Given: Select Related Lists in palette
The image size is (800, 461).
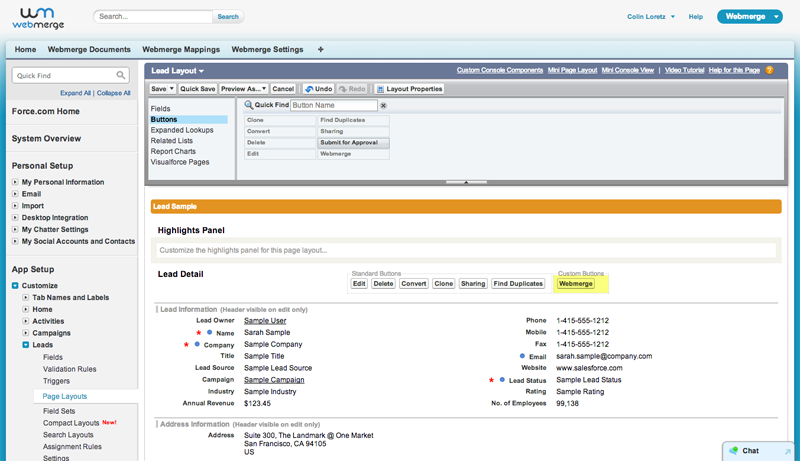Looking at the screenshot, I should [x=171, y=141].
